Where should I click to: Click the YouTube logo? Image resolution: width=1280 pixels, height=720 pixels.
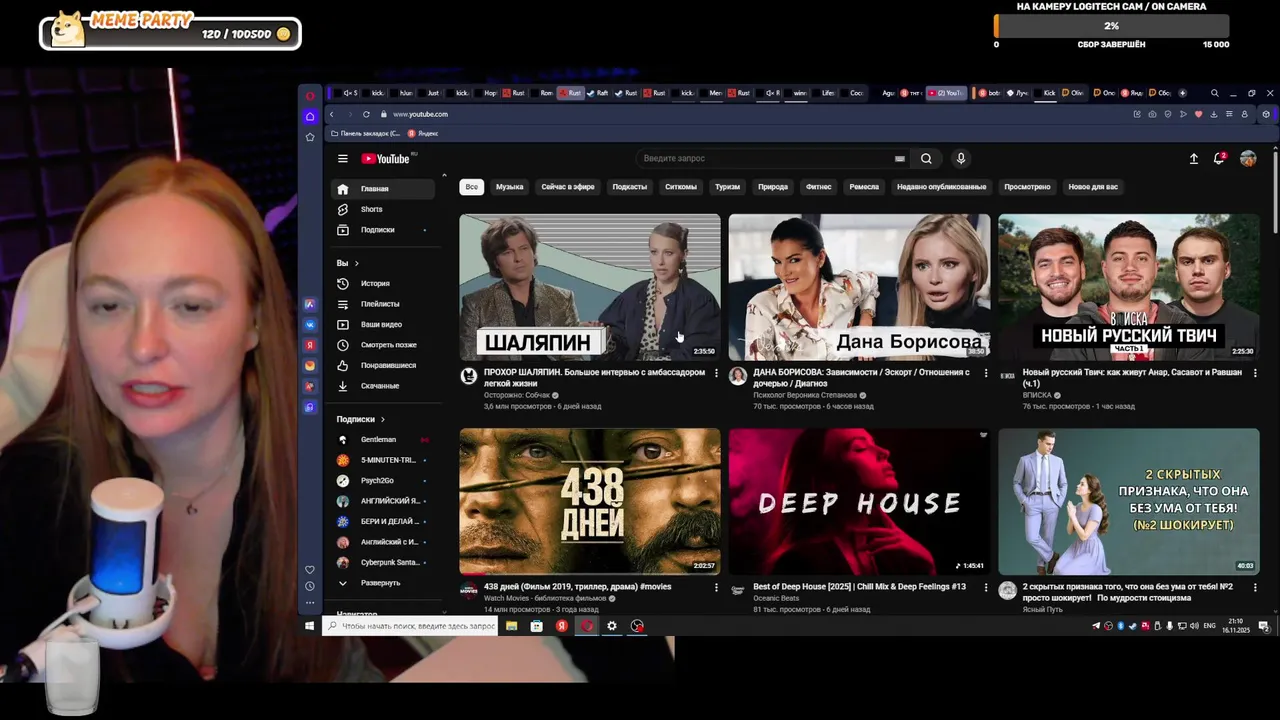[387, 158]
